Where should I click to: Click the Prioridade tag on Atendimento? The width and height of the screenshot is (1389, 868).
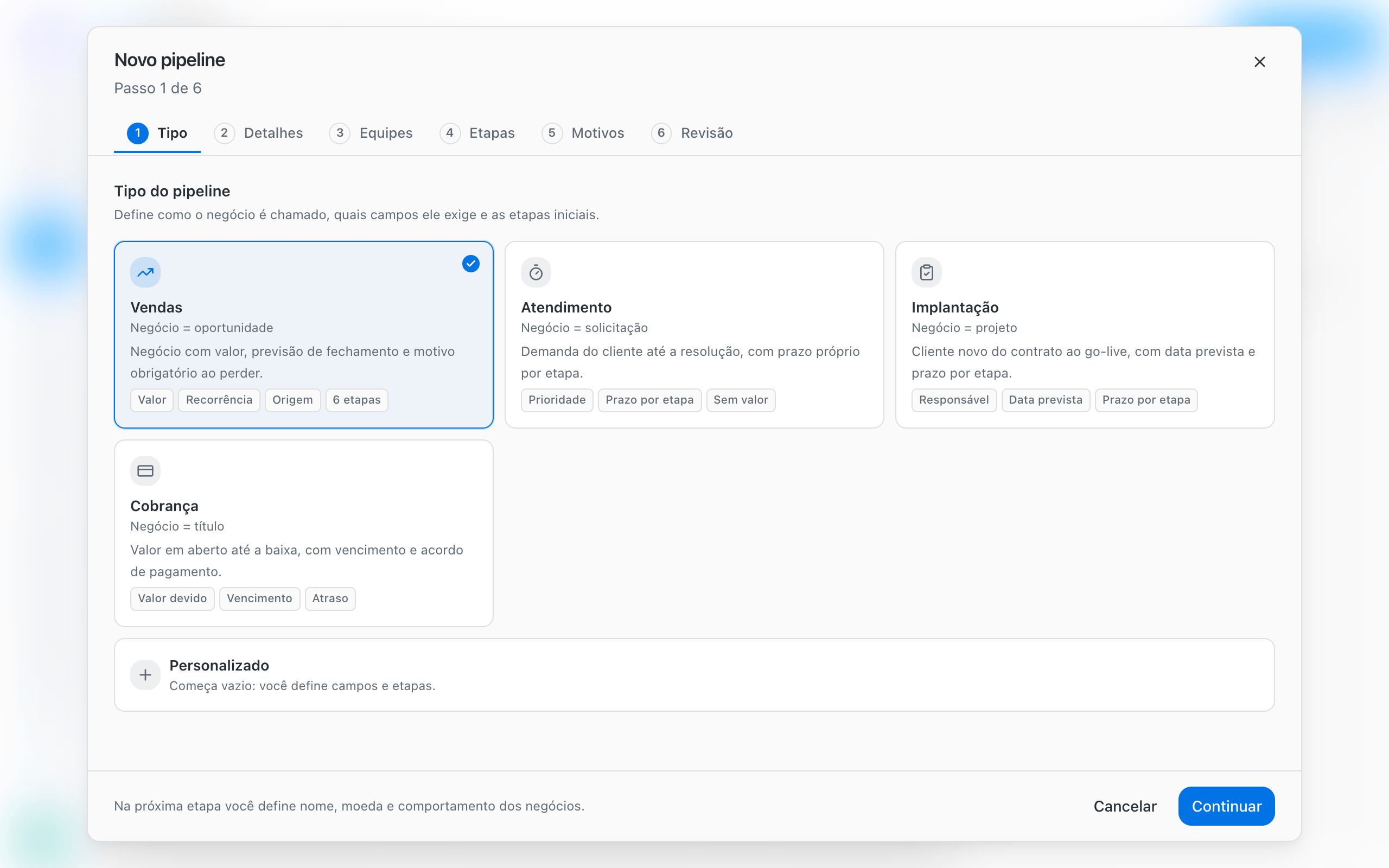click(x=557, y=400)
